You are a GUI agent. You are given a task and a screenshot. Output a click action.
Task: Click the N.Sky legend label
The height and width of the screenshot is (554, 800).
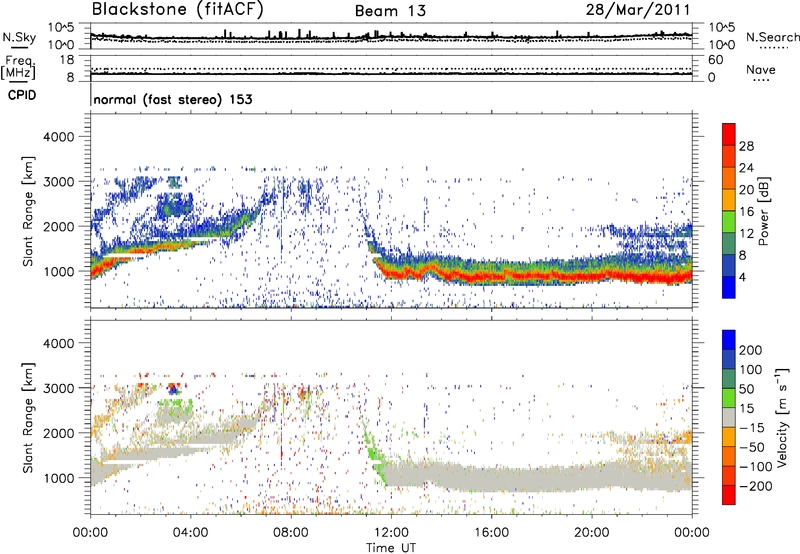click(x=19, y=37)
